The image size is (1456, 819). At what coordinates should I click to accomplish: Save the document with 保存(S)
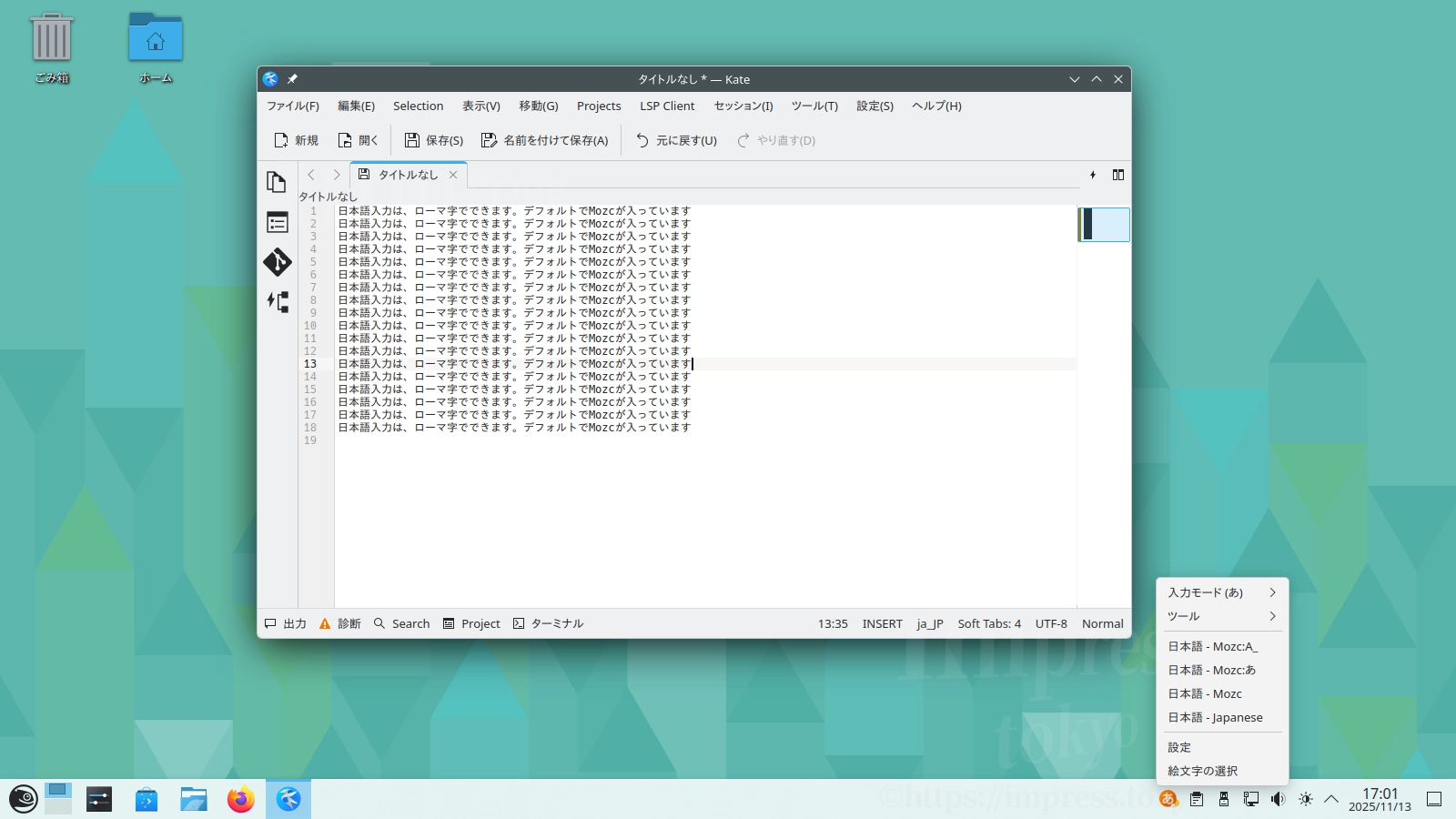434,140
